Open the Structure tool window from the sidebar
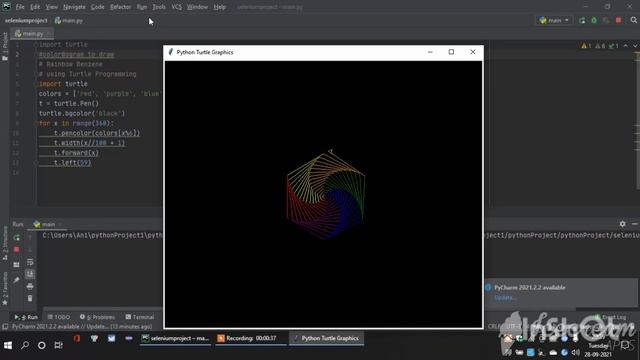Screen dimensions: 640x360 (x=5, y=243)
